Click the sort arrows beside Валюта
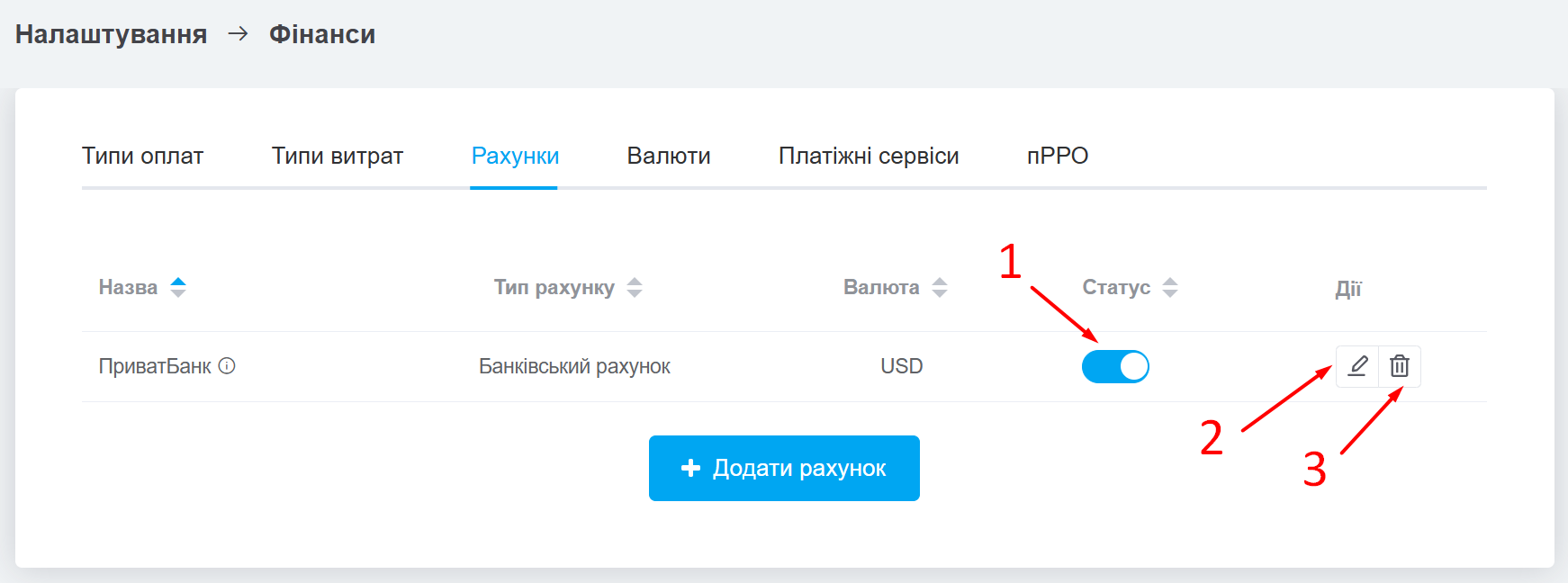 940,288
